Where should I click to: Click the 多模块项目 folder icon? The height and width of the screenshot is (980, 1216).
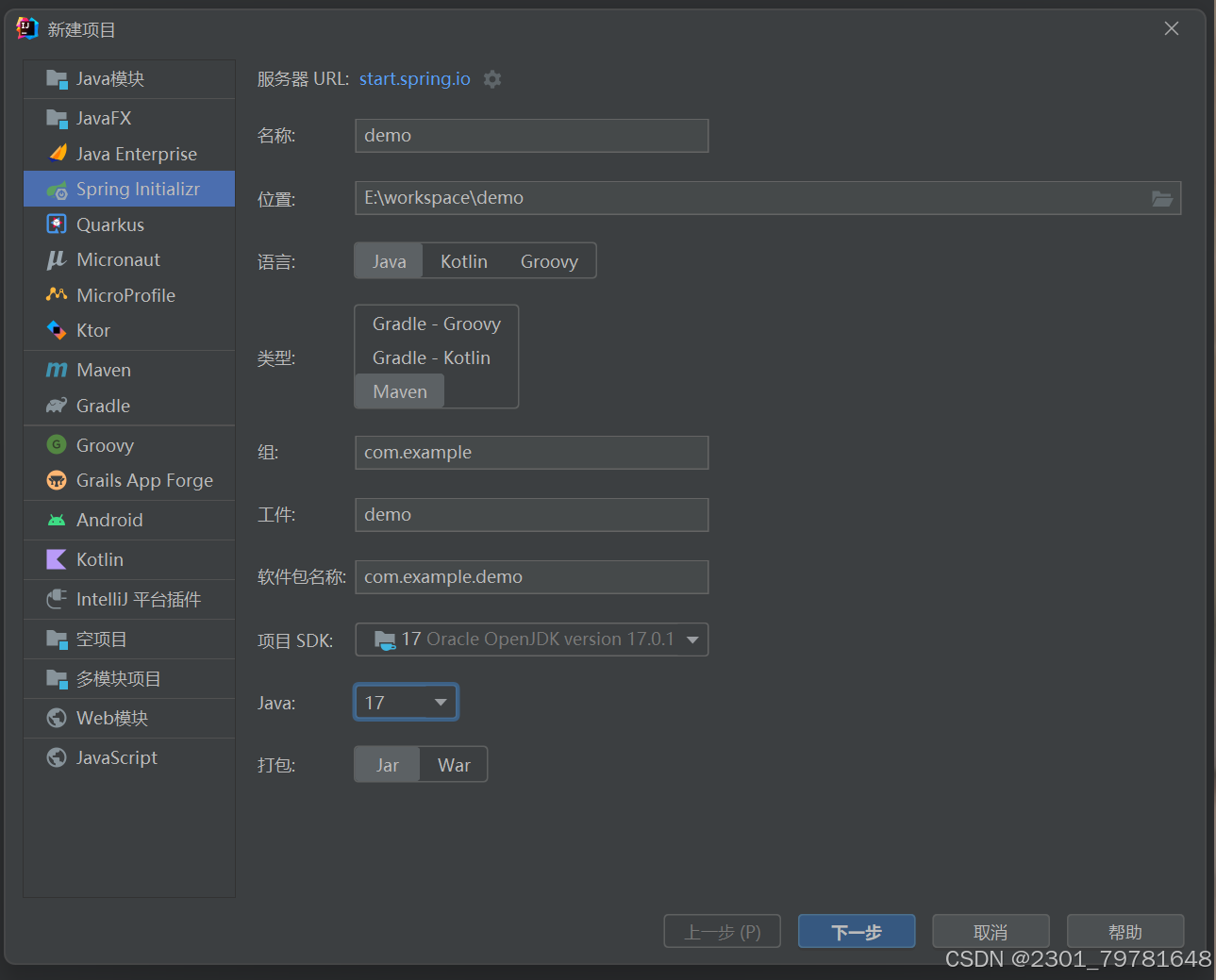pos(57,679)
